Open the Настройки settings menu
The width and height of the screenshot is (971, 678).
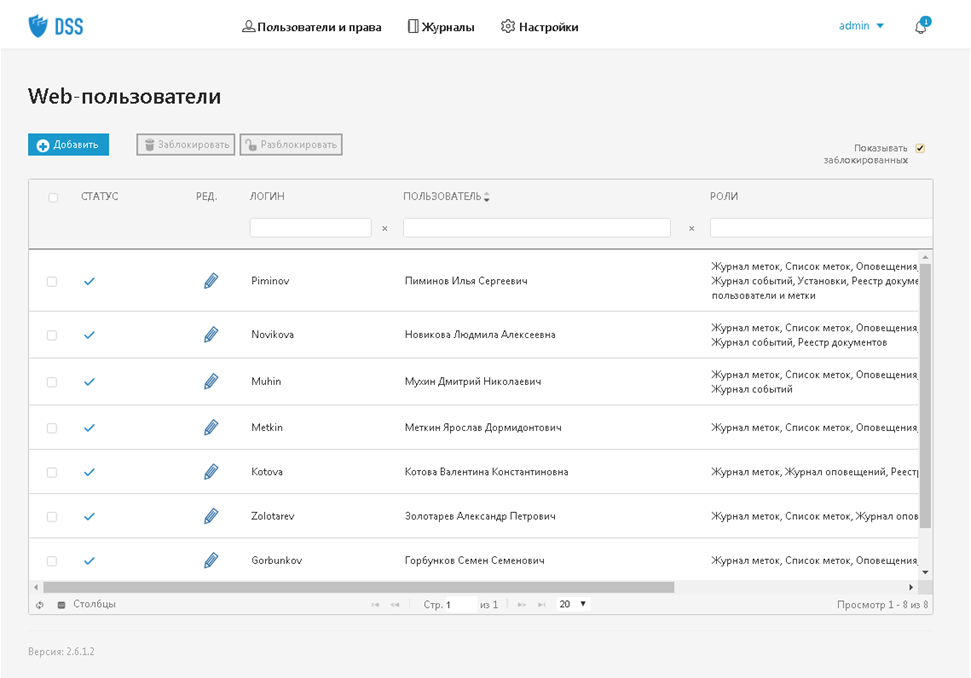tap(539, 27)
